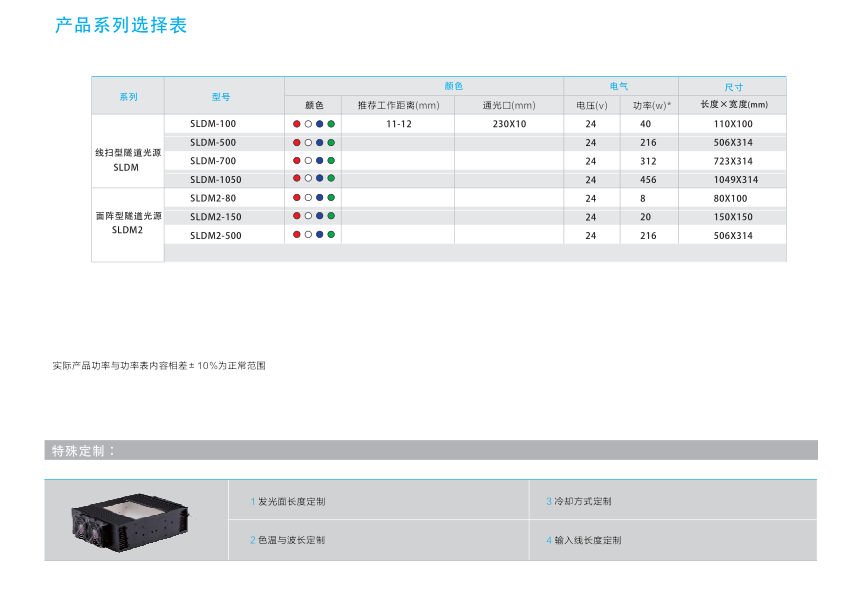Viewport: 854px width, 599px height.
Task: Click size 506X314 in SLDM2-500 row
Action: [733, 236]
